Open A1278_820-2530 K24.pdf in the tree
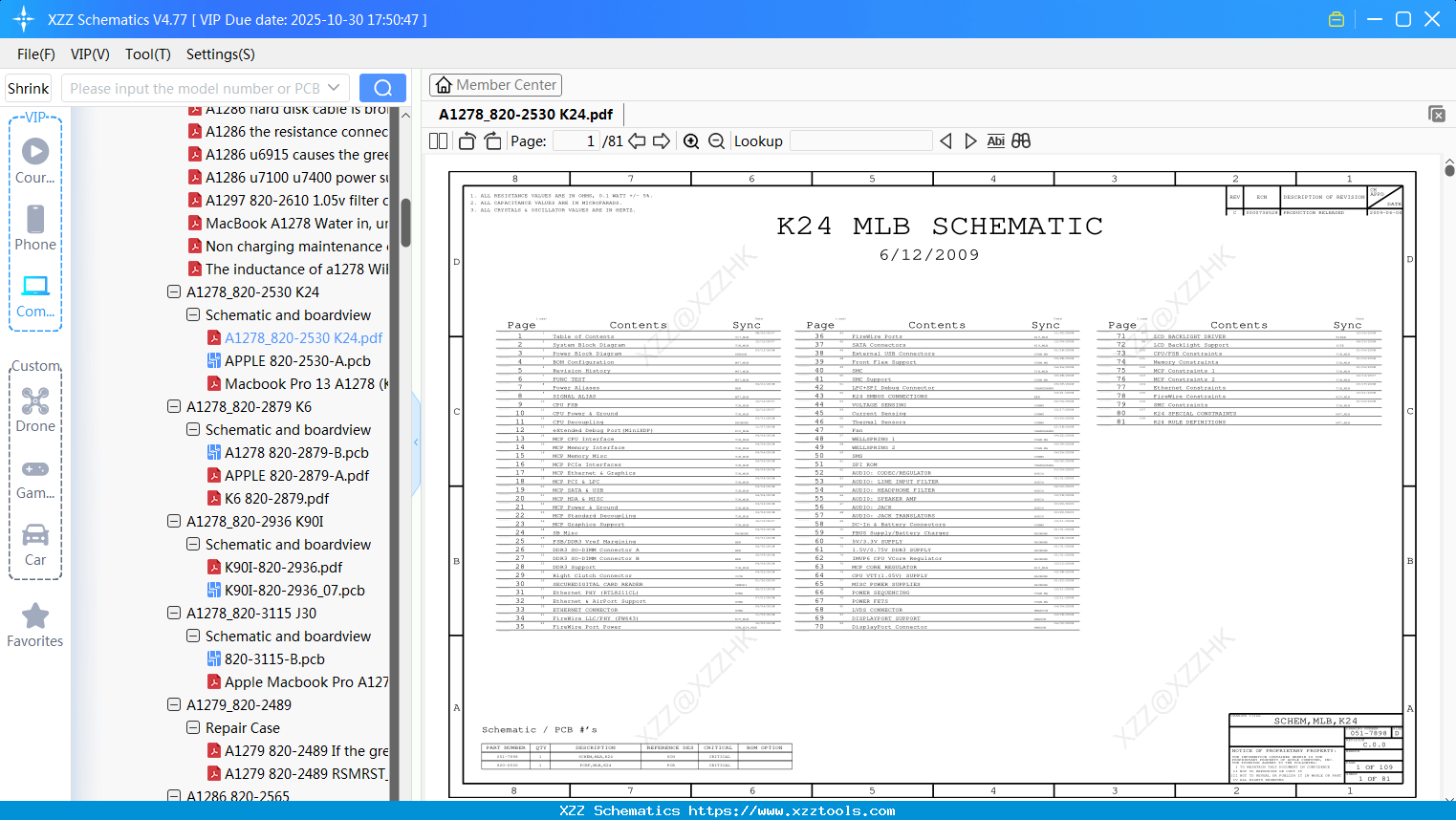Viewport: 1456px width, 820px height. [303, 338]
